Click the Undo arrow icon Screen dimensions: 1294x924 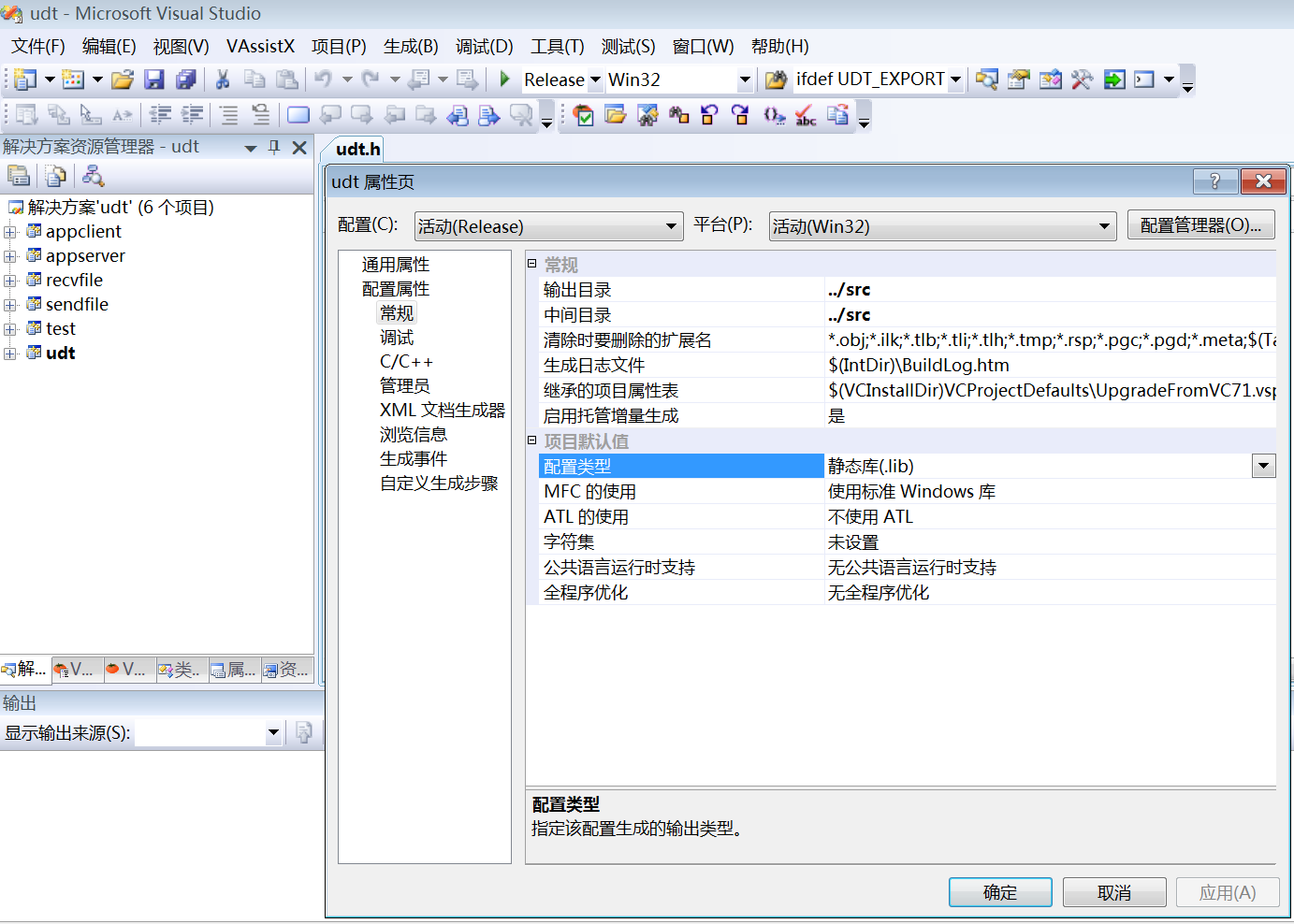coord(323,79)
